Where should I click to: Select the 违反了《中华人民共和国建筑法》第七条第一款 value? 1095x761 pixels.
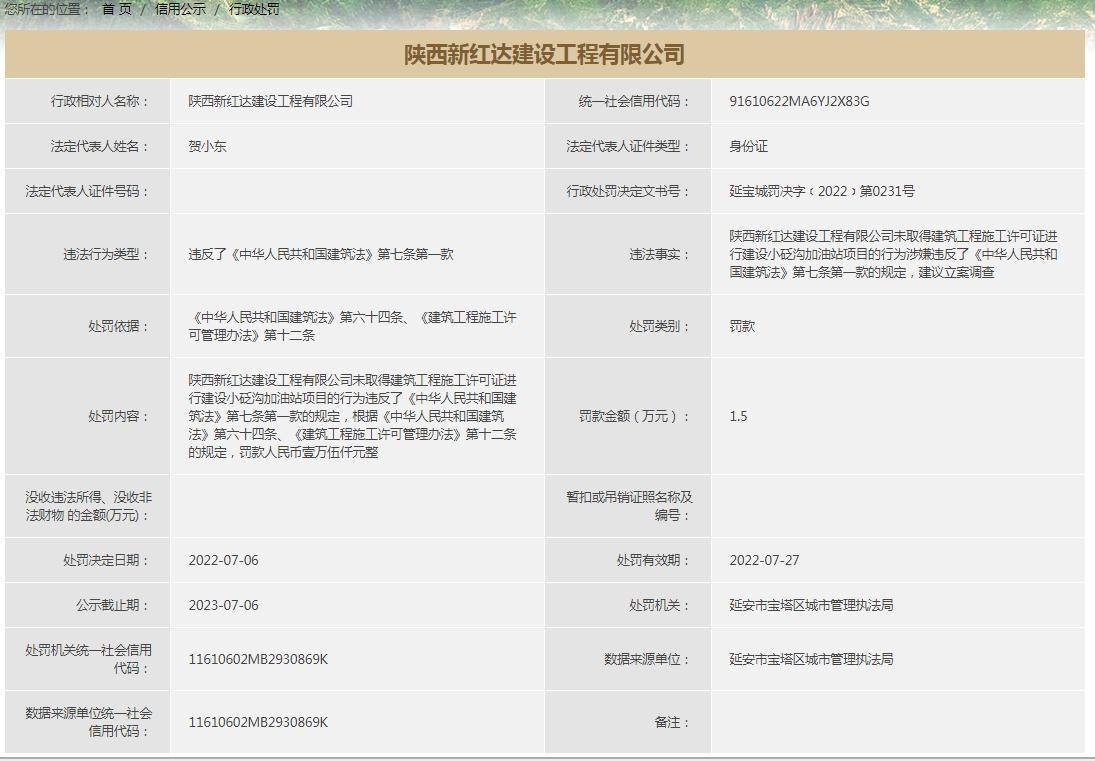pos(321,254)
